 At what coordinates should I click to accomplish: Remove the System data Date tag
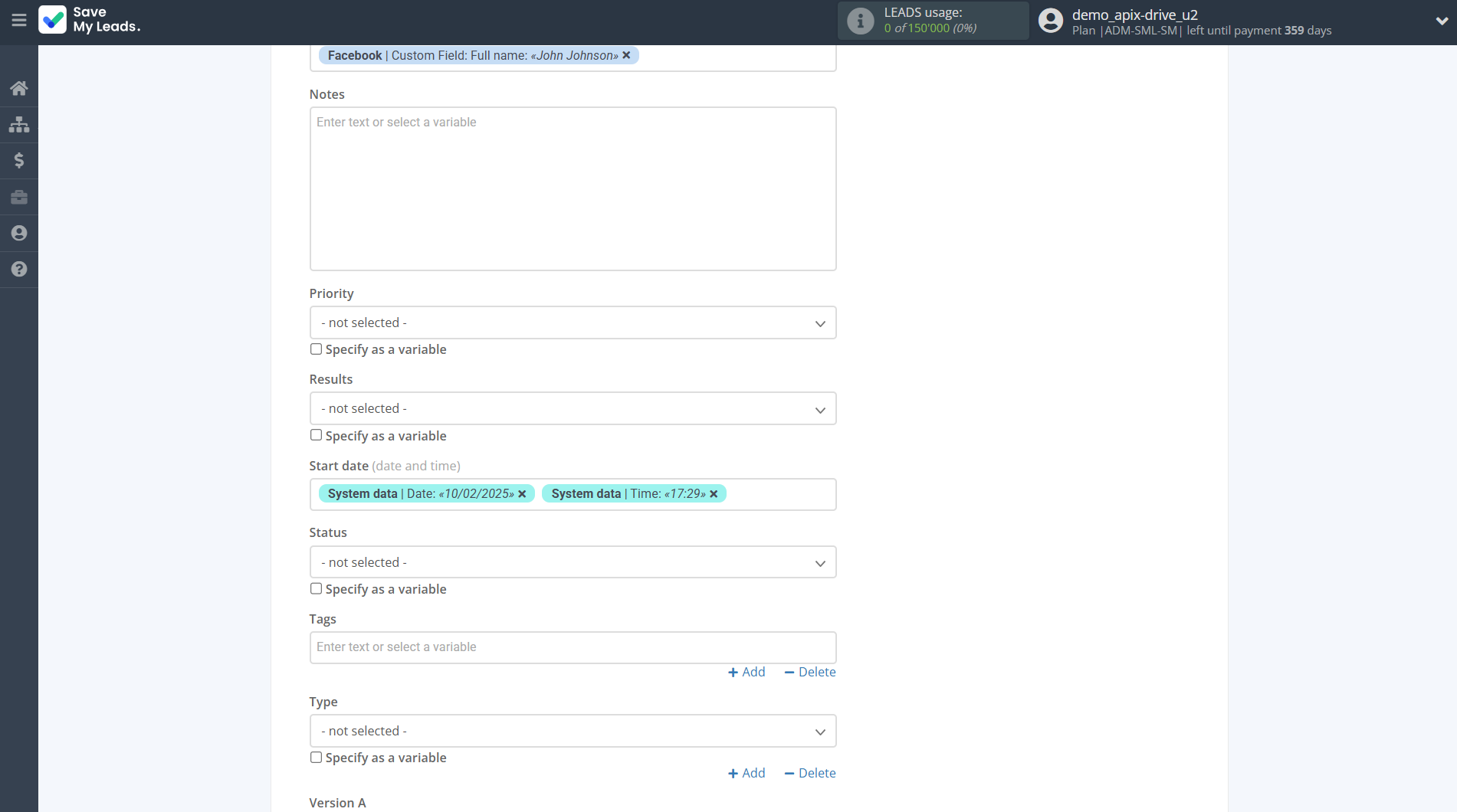(522, 494)
